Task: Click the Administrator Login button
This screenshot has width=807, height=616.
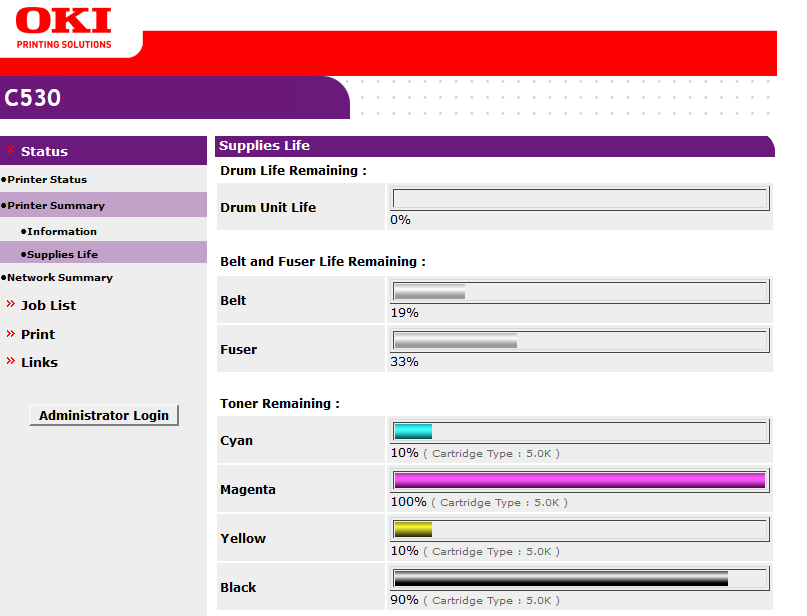Action: pos(104,415)
